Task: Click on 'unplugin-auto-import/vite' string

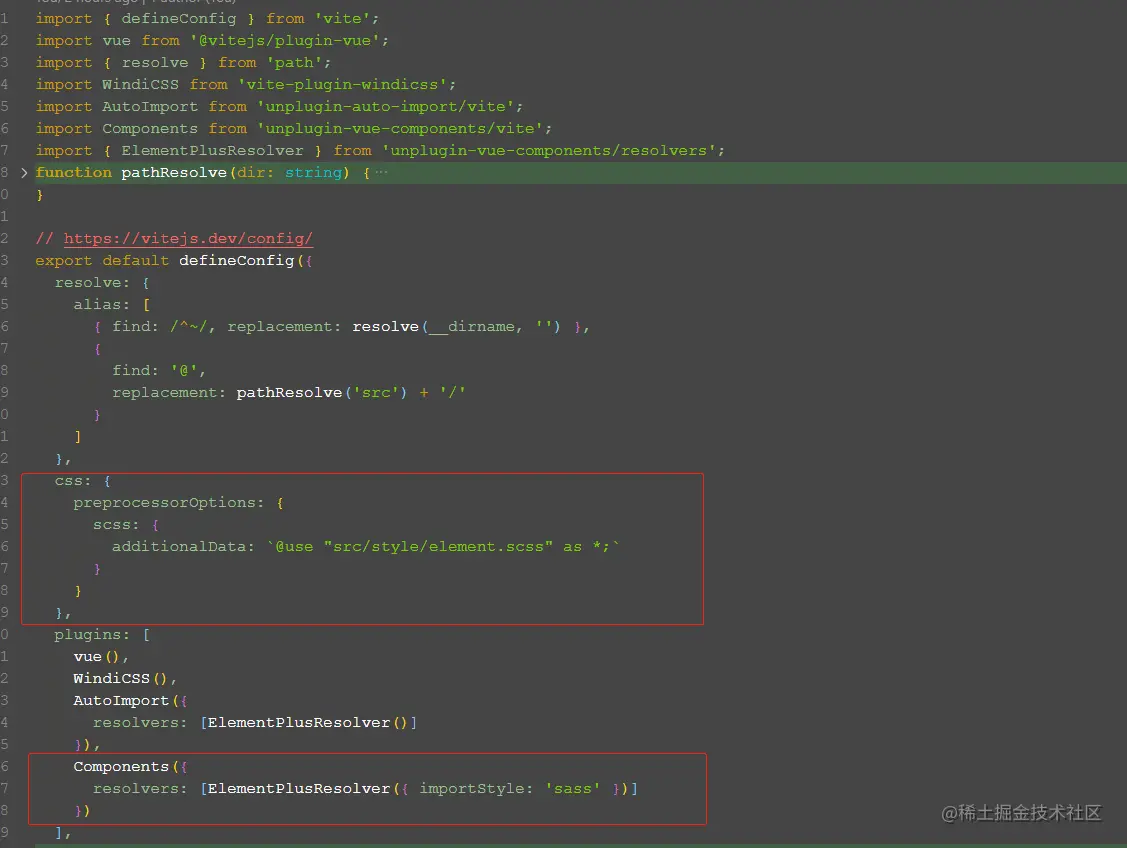Action: [386, 106]
